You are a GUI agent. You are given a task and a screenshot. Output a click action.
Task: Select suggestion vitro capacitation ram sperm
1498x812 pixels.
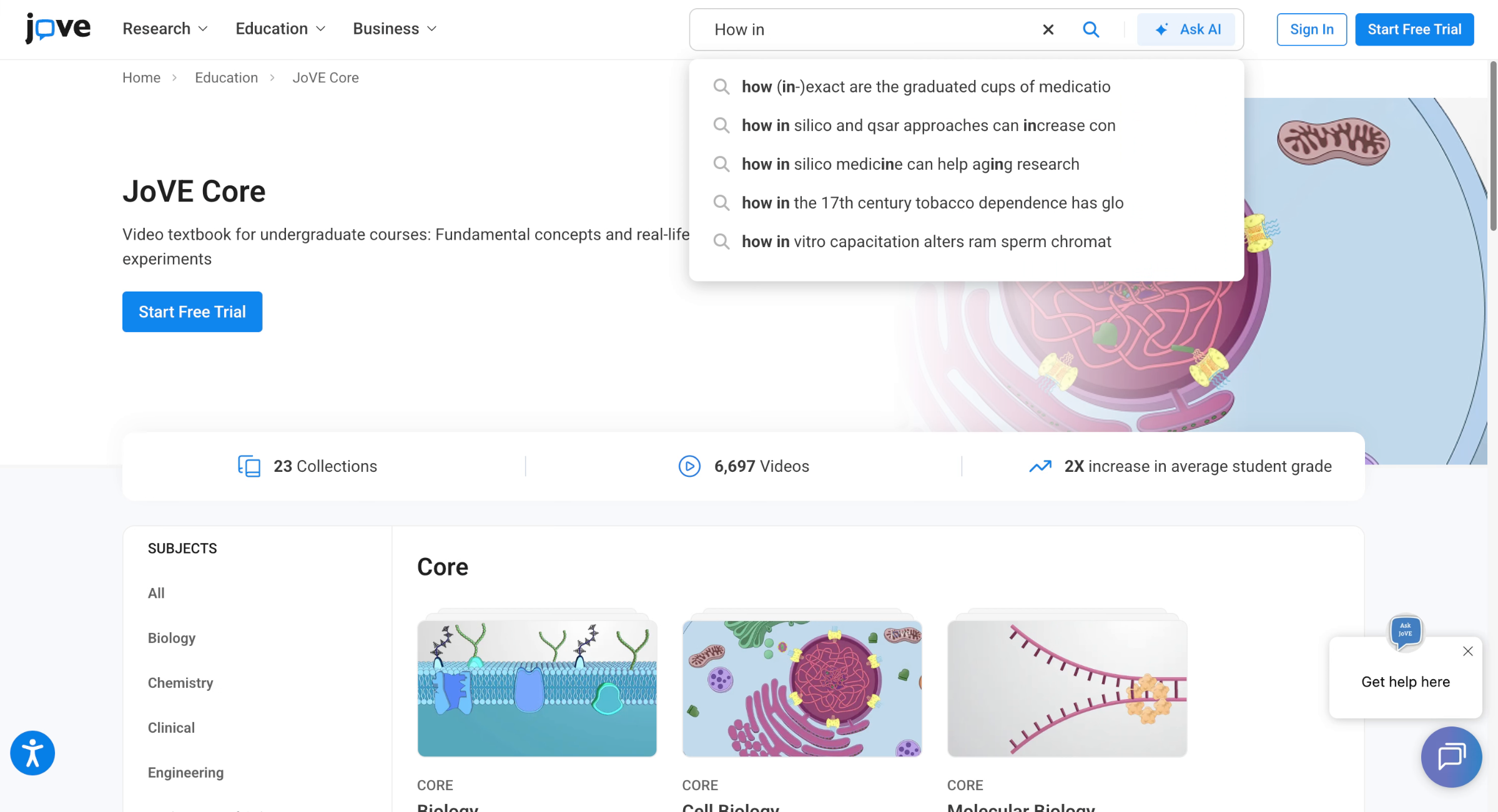coord(966,242)
